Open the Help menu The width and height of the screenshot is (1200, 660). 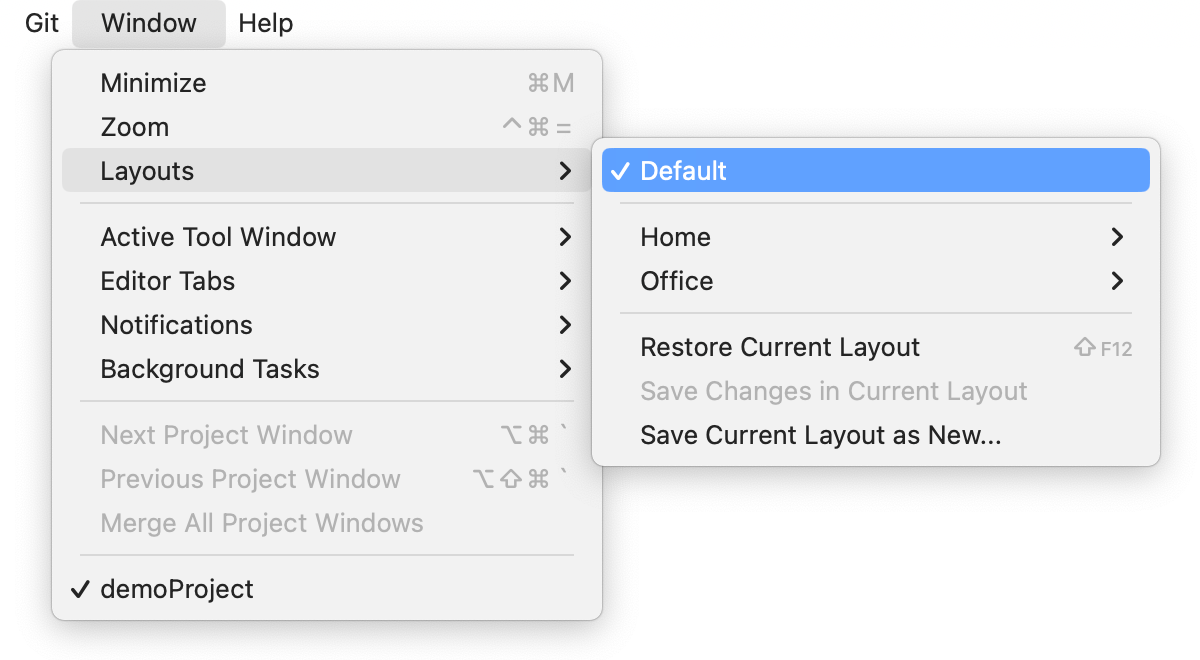click(x=265, y=23)
